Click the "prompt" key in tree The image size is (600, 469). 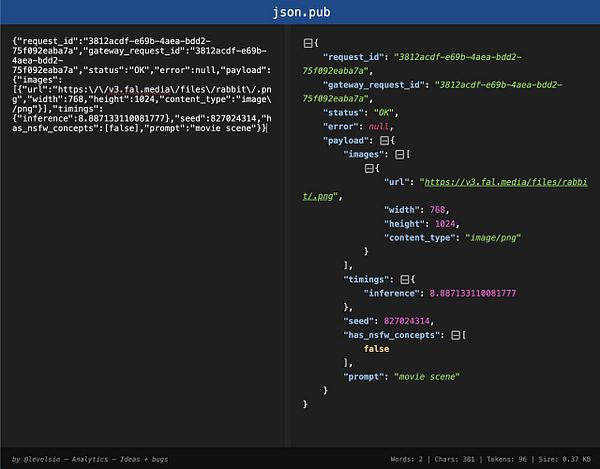coord(364,377)
